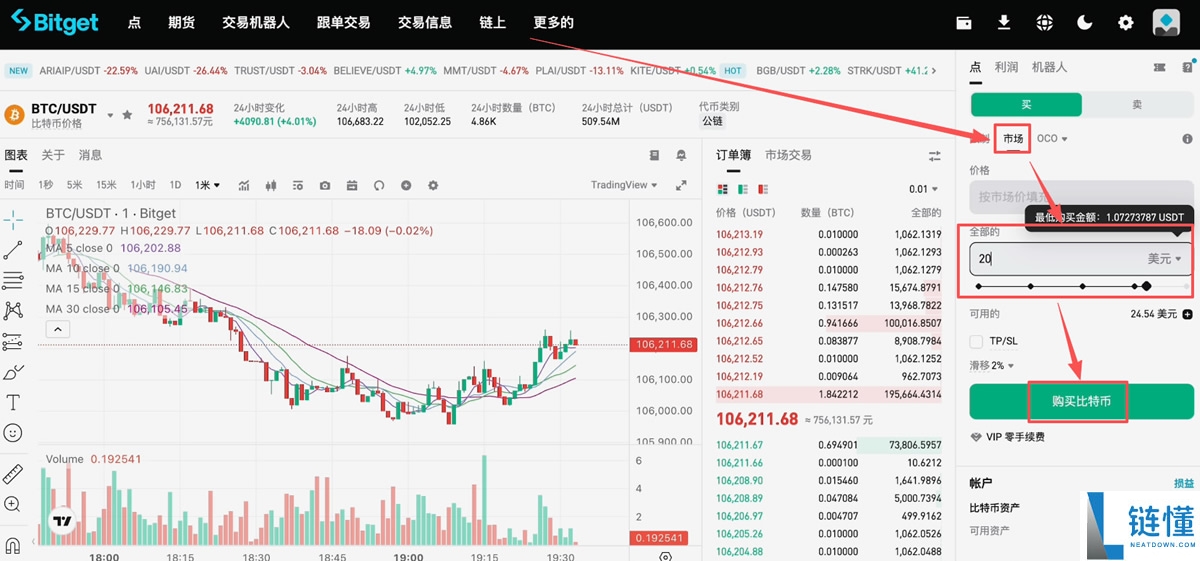This screenshot has height=561, width=1200.
Task: Open the chart calendar icon
Action: [x=352, y=186]
